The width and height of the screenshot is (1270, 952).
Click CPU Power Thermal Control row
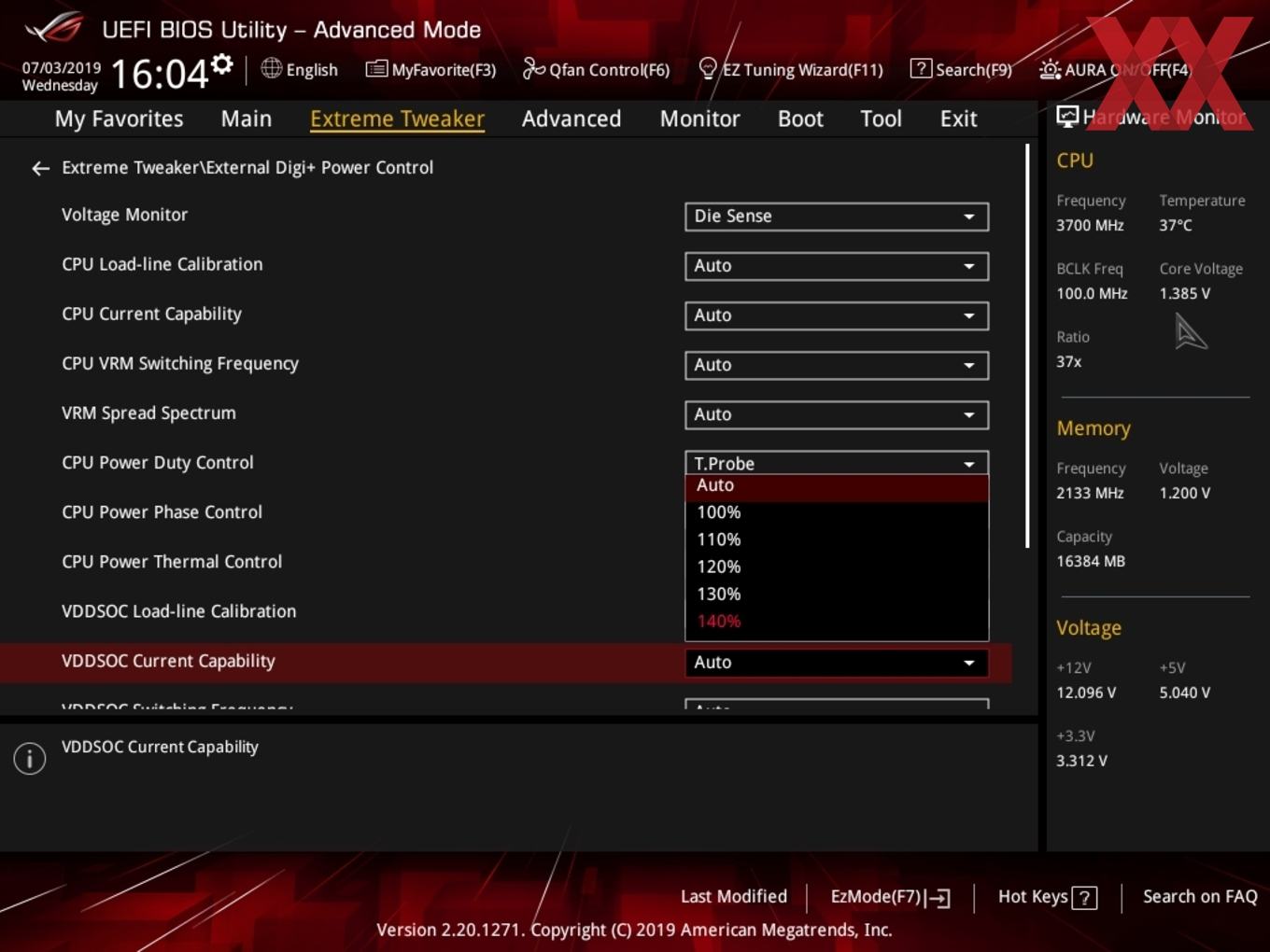pos(172,562)
